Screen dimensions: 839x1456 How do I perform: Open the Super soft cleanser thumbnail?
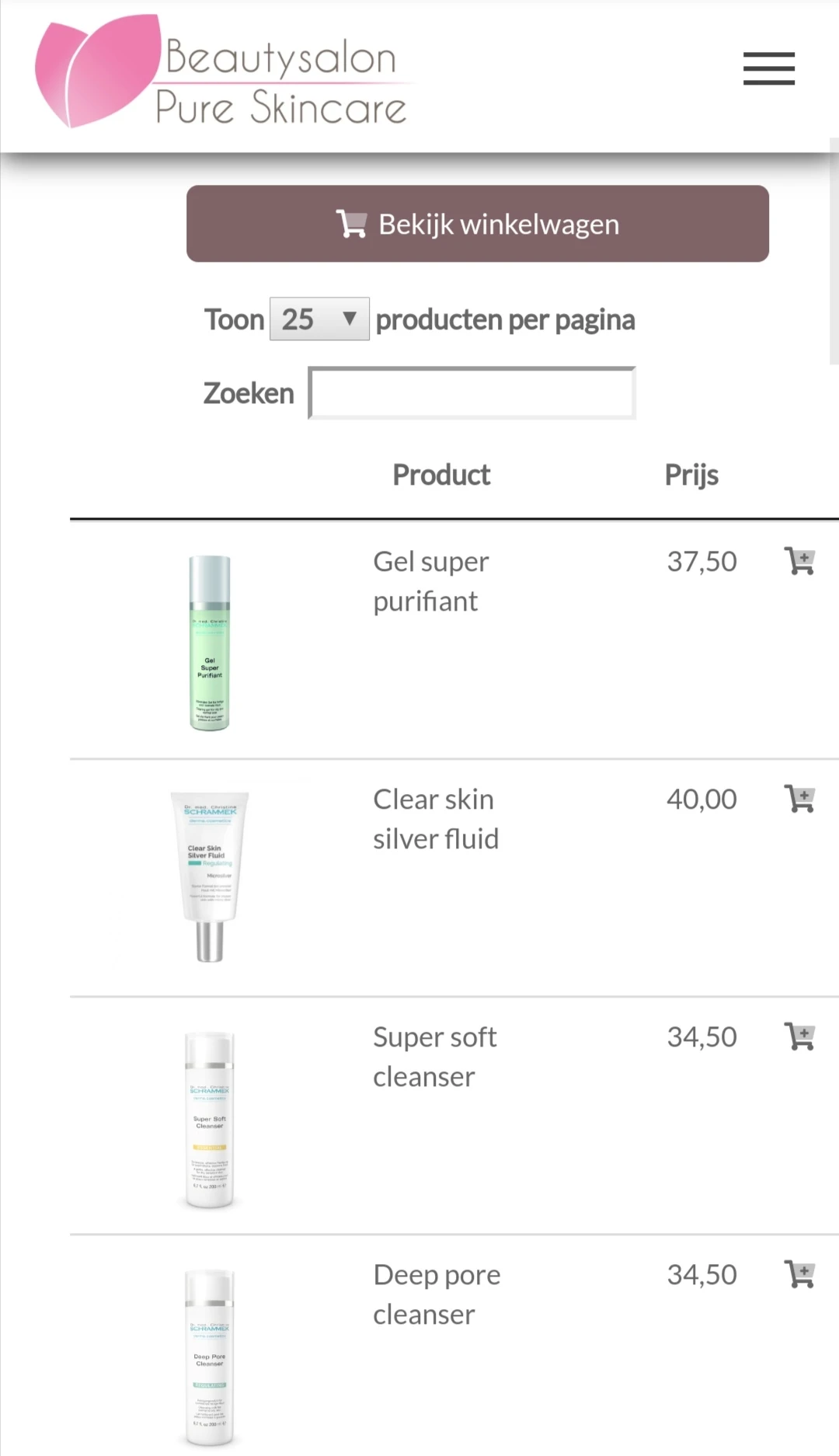210,1120
